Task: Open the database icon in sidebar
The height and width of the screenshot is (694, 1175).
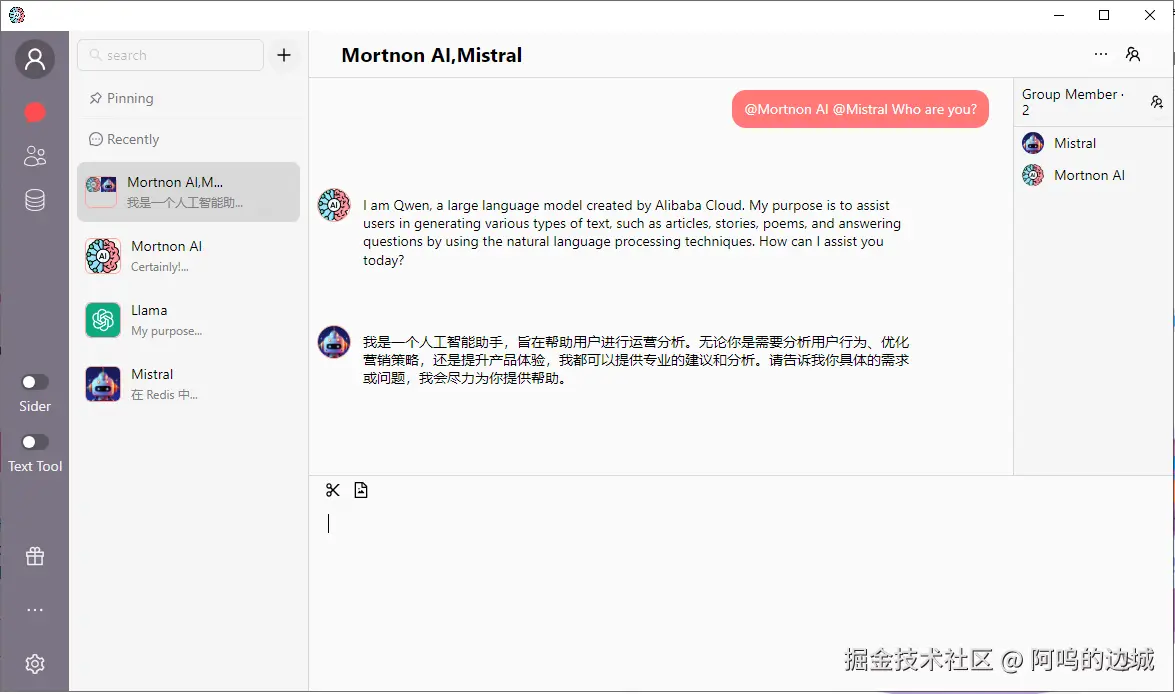Action: [35, 201]
